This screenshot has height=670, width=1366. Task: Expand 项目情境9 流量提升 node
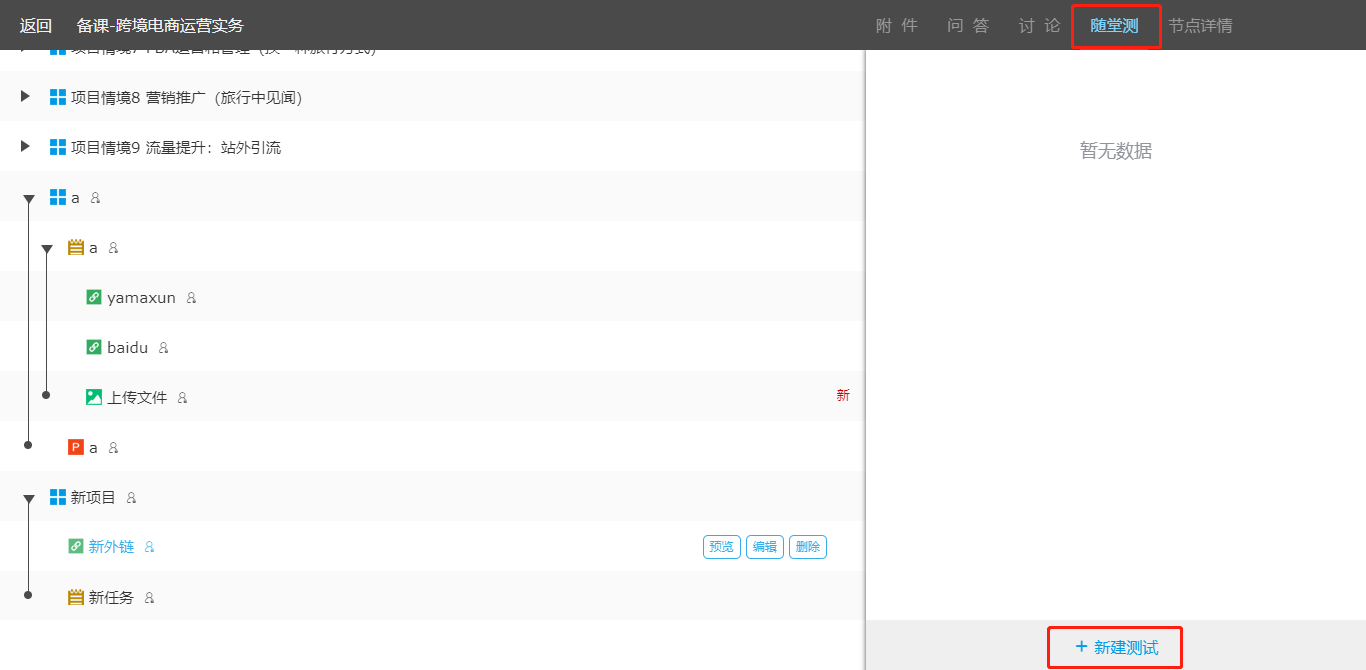click(x=26, y=146)
